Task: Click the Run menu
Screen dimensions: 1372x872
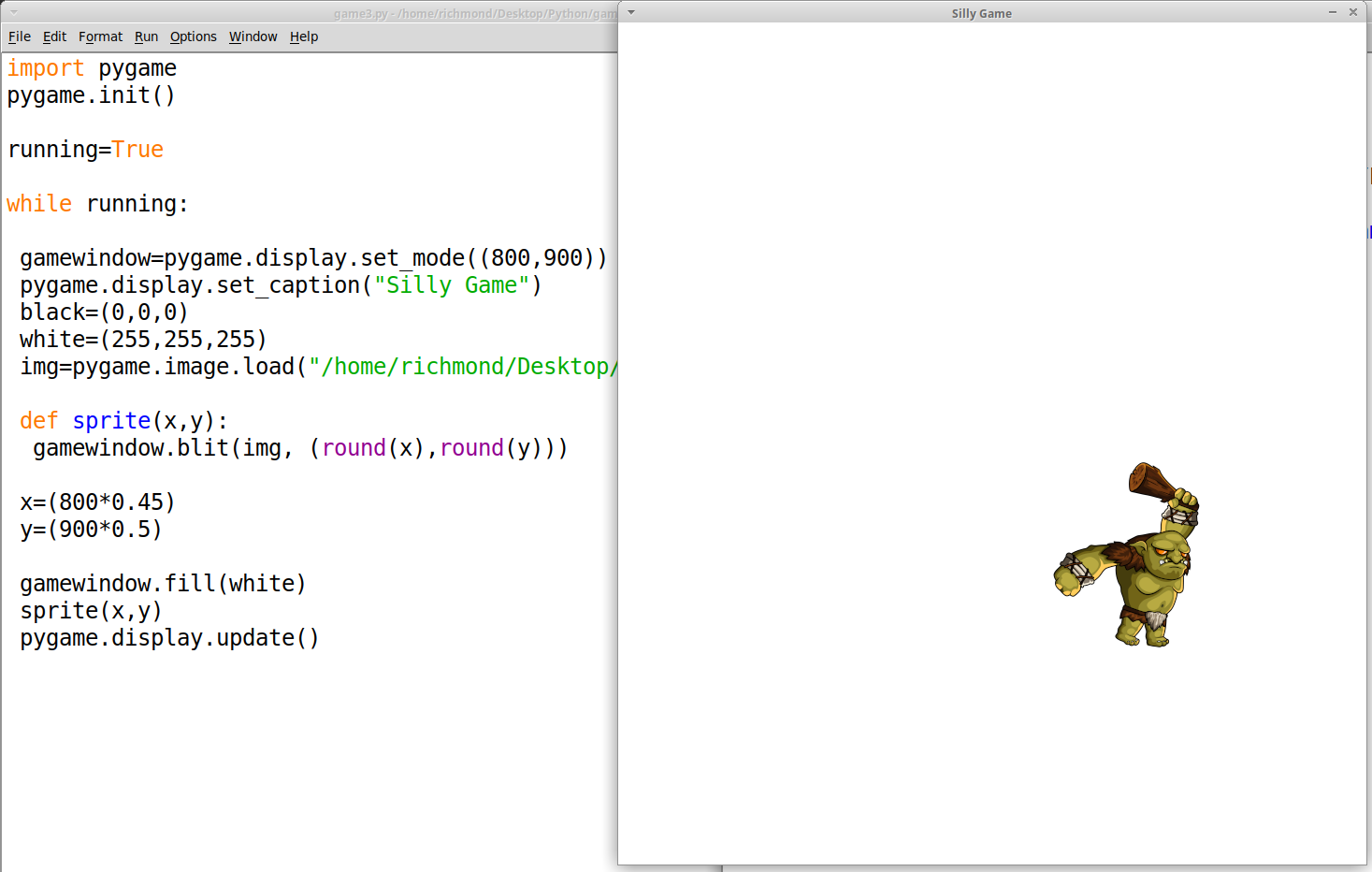Action: [x=146, y=36]
